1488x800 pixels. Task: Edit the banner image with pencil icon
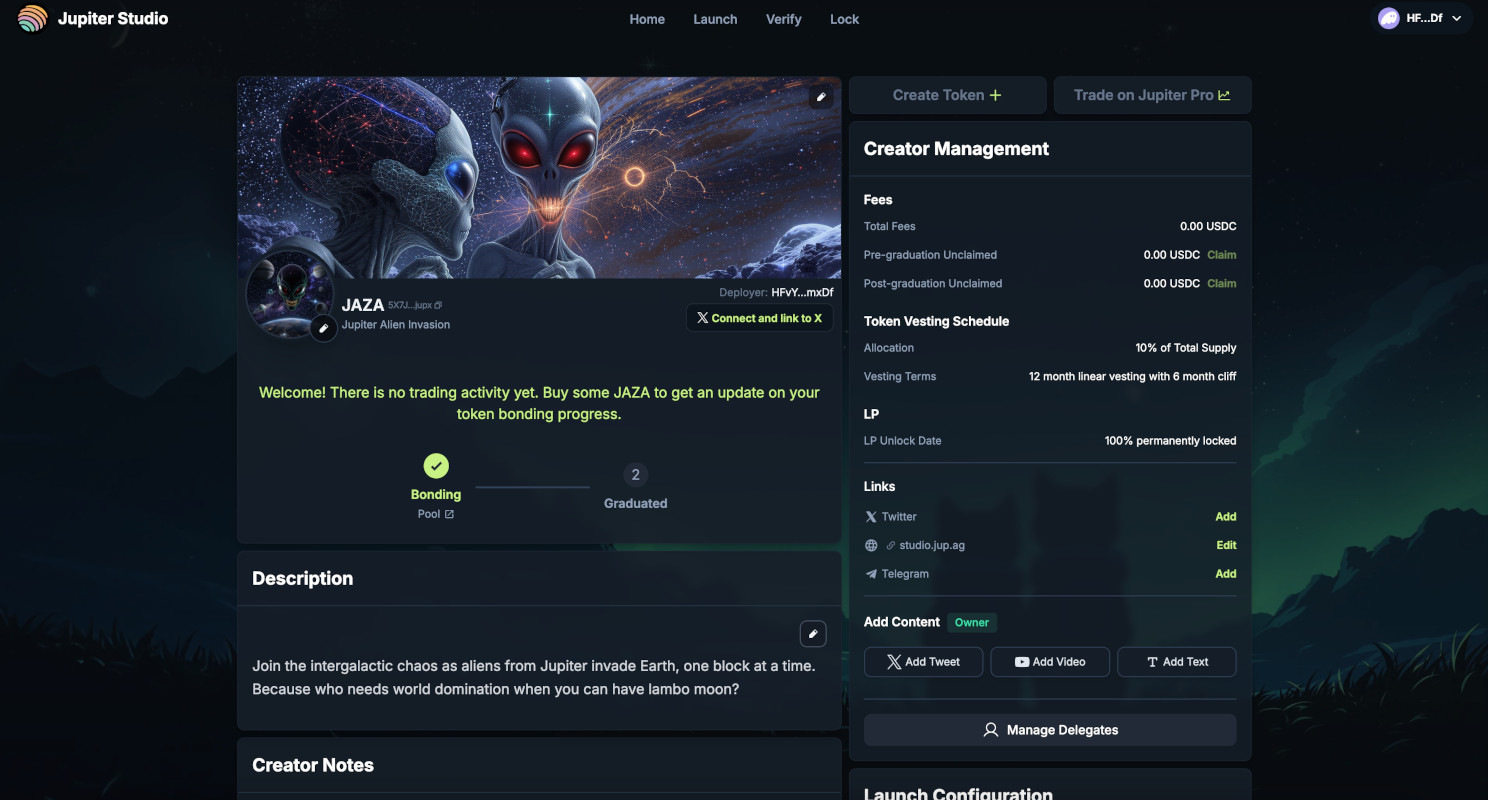click(821, 97)
